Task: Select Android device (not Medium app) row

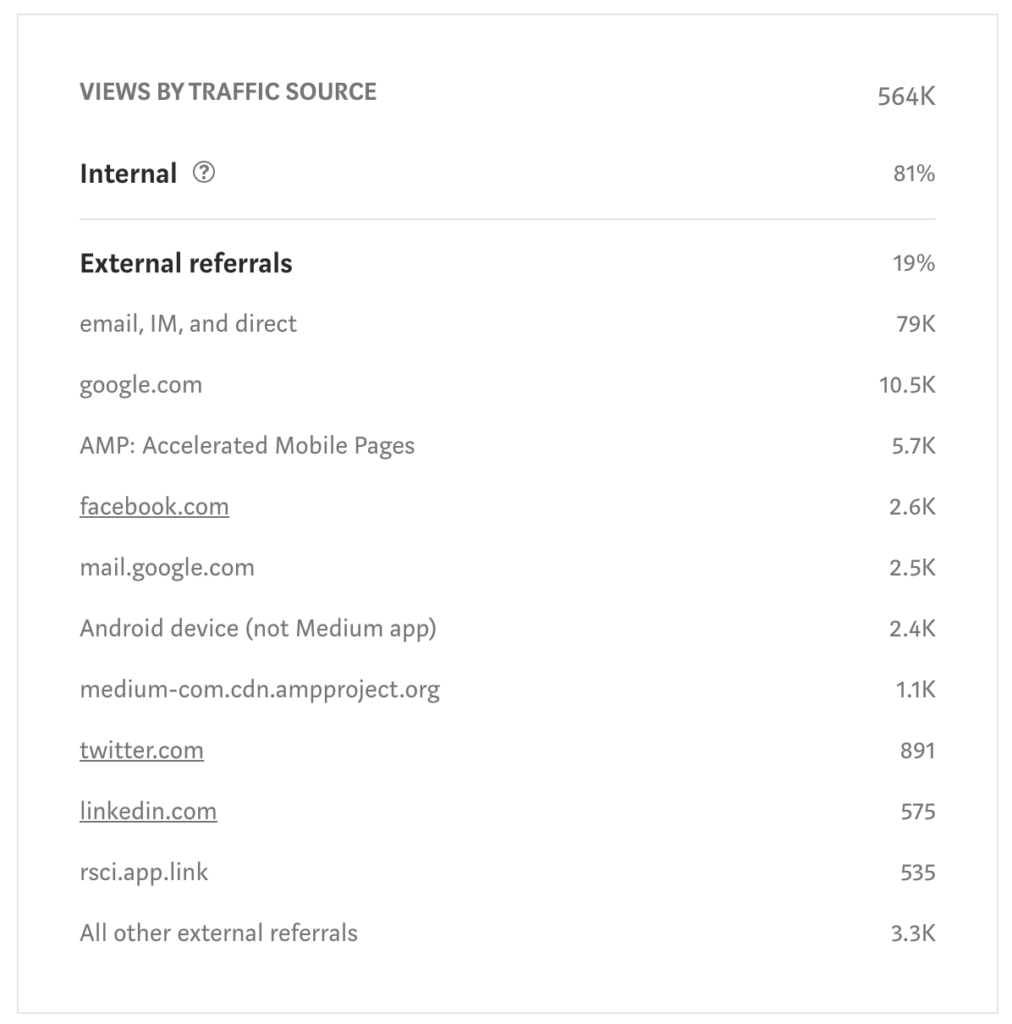Action: point(507,628)
